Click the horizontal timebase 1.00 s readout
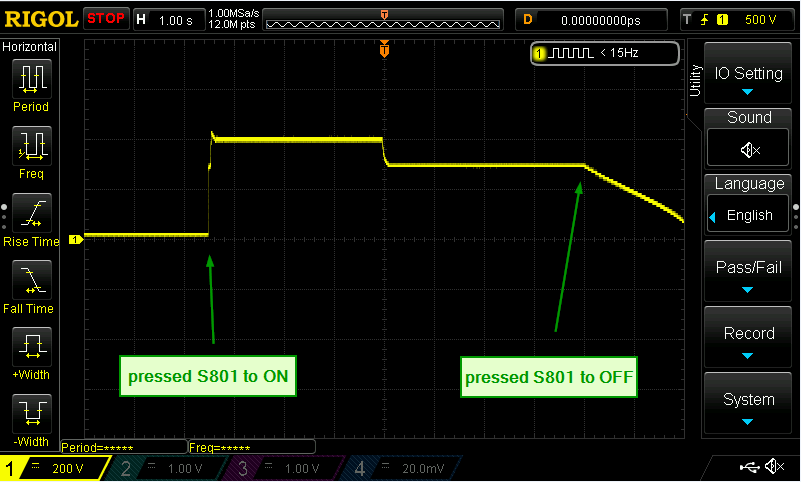Viewport: 801px width, 482px height. (169, 20)
